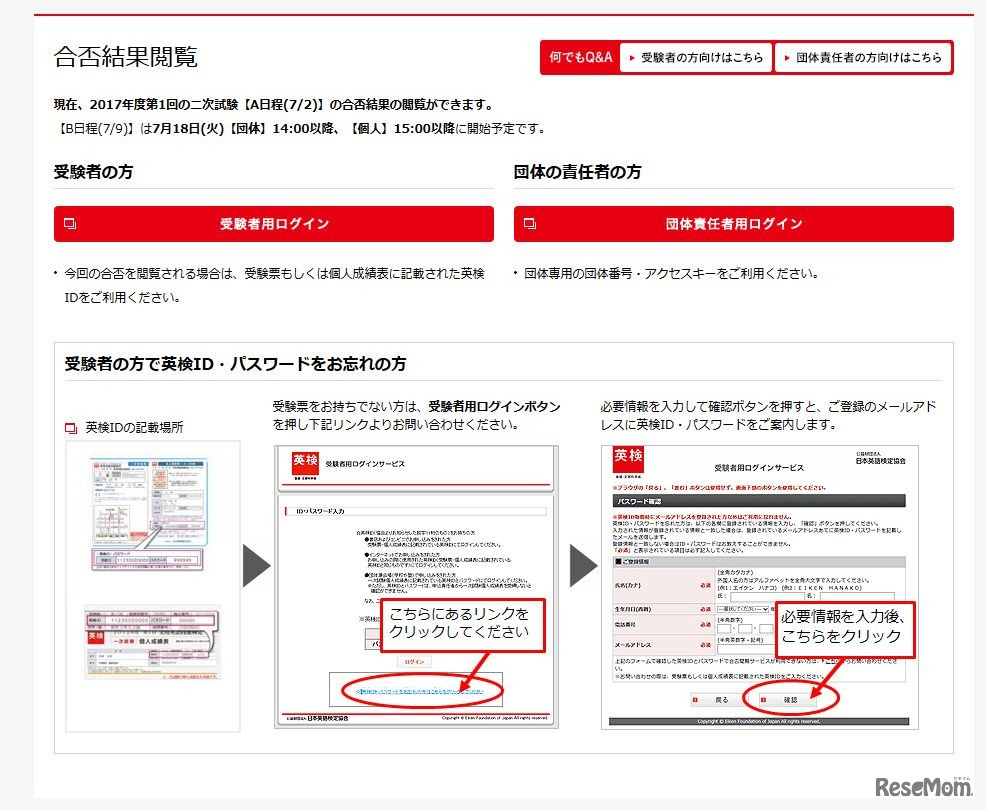Click the window icon on 団体責任者用ログイン button

pos(530,224)
